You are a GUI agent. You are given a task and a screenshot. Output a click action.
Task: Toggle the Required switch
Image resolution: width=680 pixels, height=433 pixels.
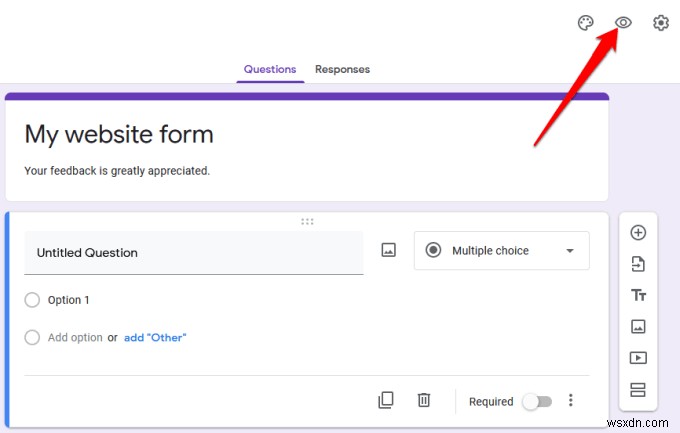[536, 401]
